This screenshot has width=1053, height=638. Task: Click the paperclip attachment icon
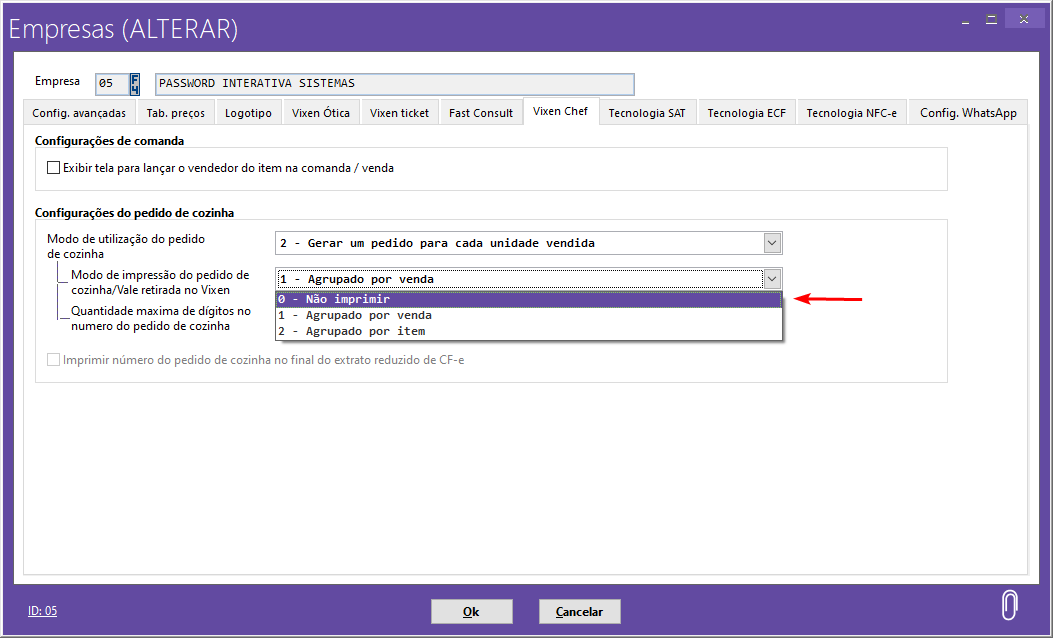click(1009, 605)
